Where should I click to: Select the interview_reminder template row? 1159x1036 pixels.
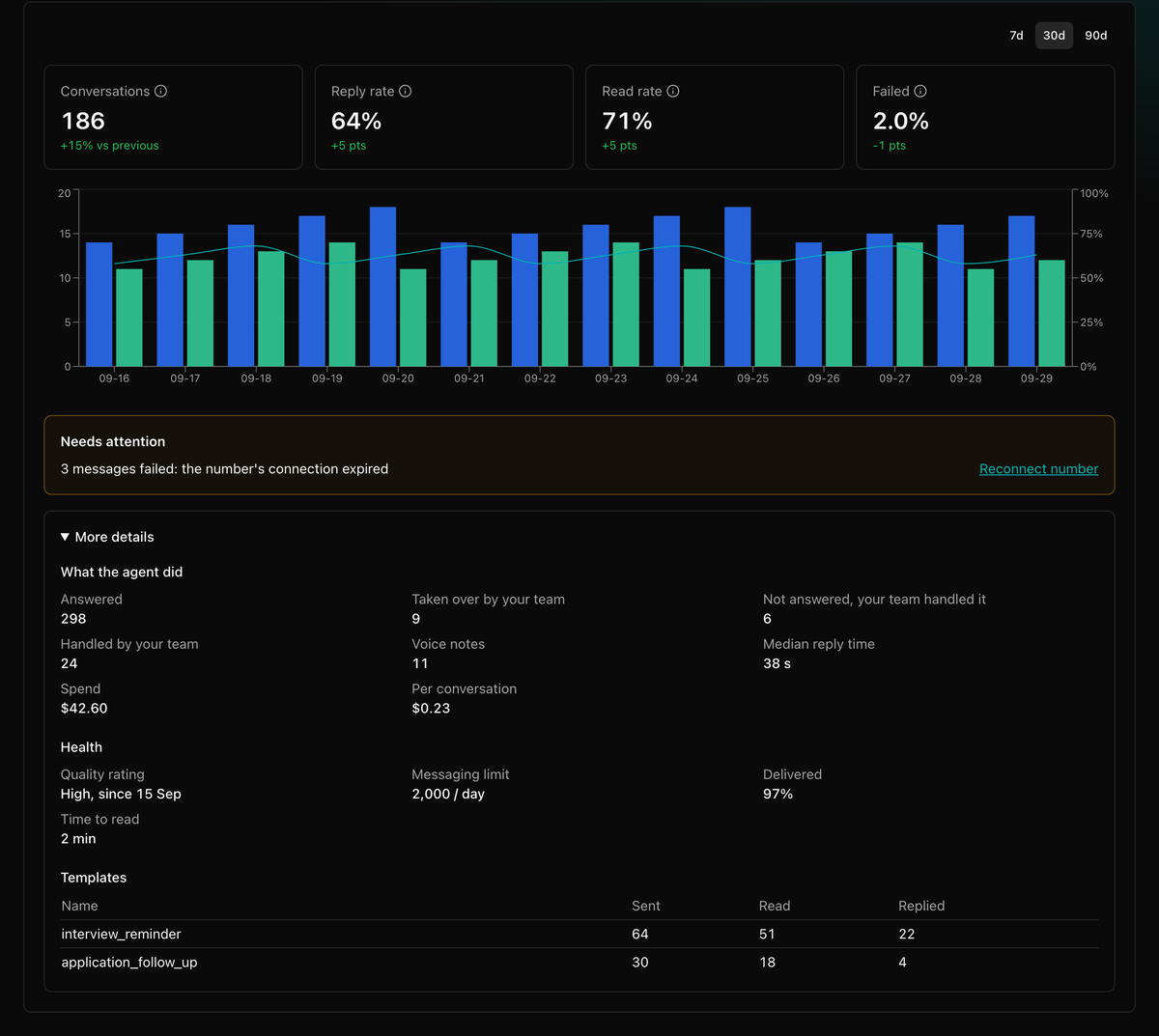click(579, 934)
